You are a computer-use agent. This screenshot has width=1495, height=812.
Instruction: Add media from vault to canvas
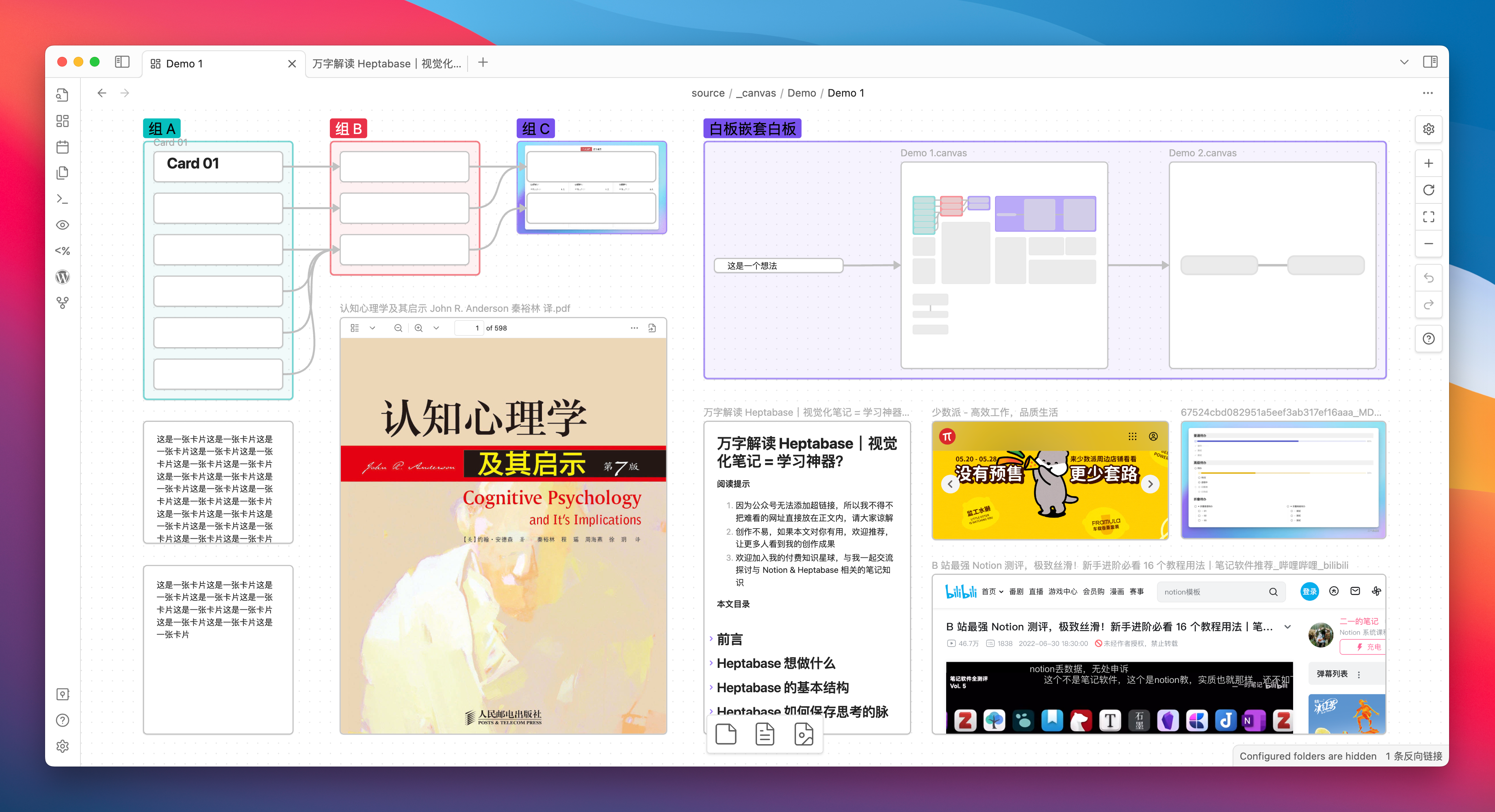click(x=804, y=734)
